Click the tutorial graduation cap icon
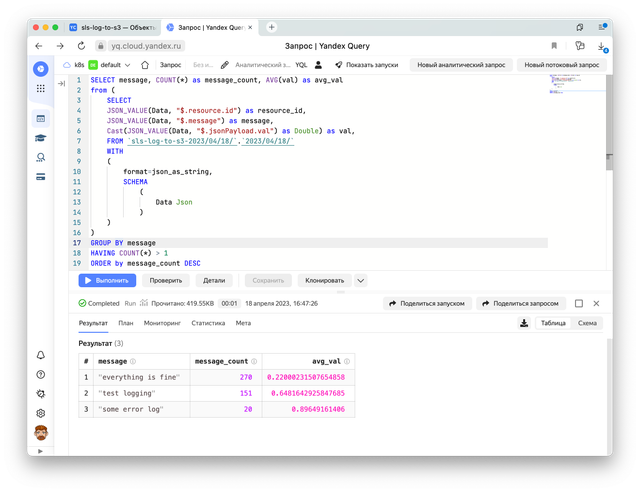This screenshot has height=492, width=640. click(x=40, y=138)
